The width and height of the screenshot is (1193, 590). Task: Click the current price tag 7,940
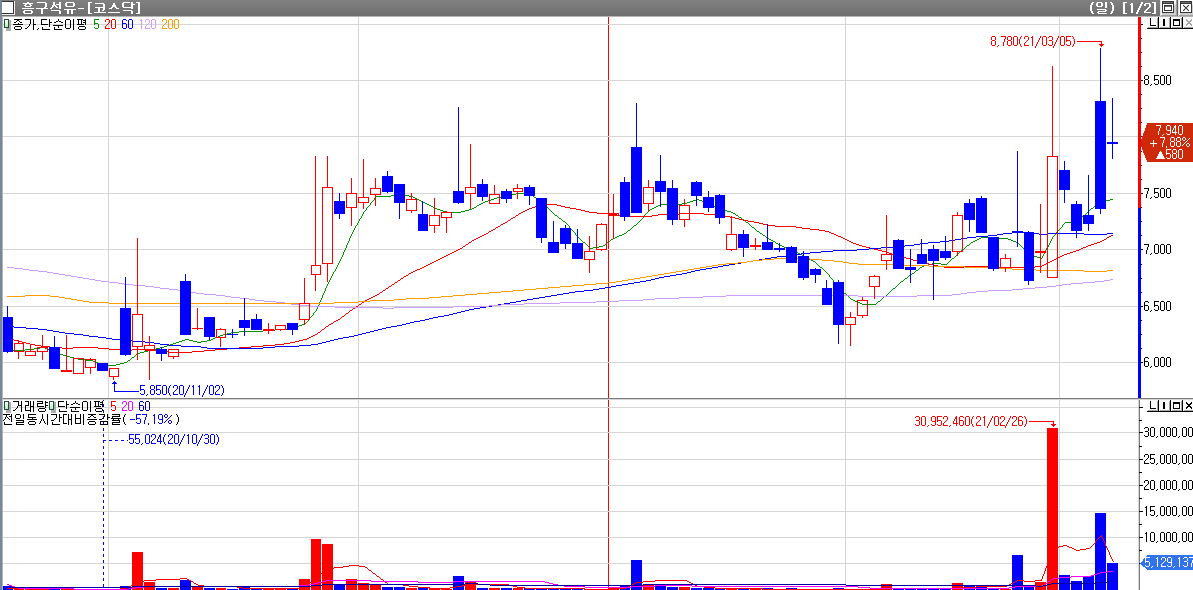pos(1167,142)
